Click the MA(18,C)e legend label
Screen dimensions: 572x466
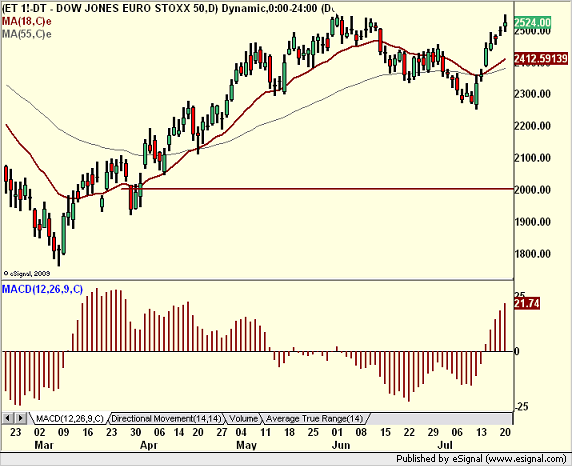(27, 21)
